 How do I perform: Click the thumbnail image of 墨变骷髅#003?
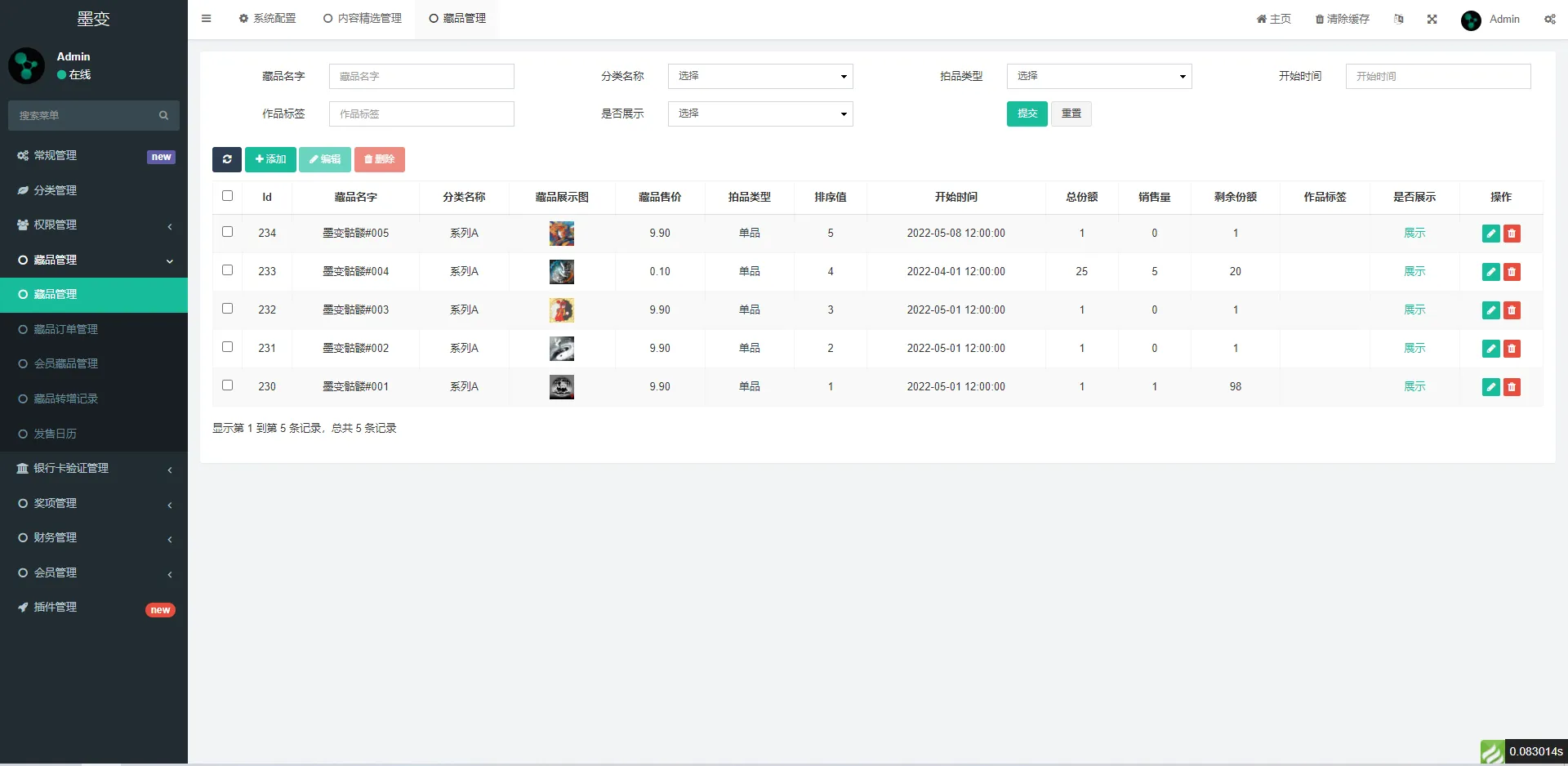[x=561, y=310]
